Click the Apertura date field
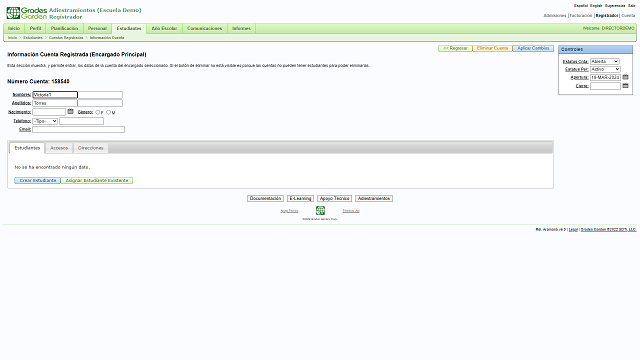The height and width of the screenshot is (360, 640). pyautogui.click(x=605, y=77)
